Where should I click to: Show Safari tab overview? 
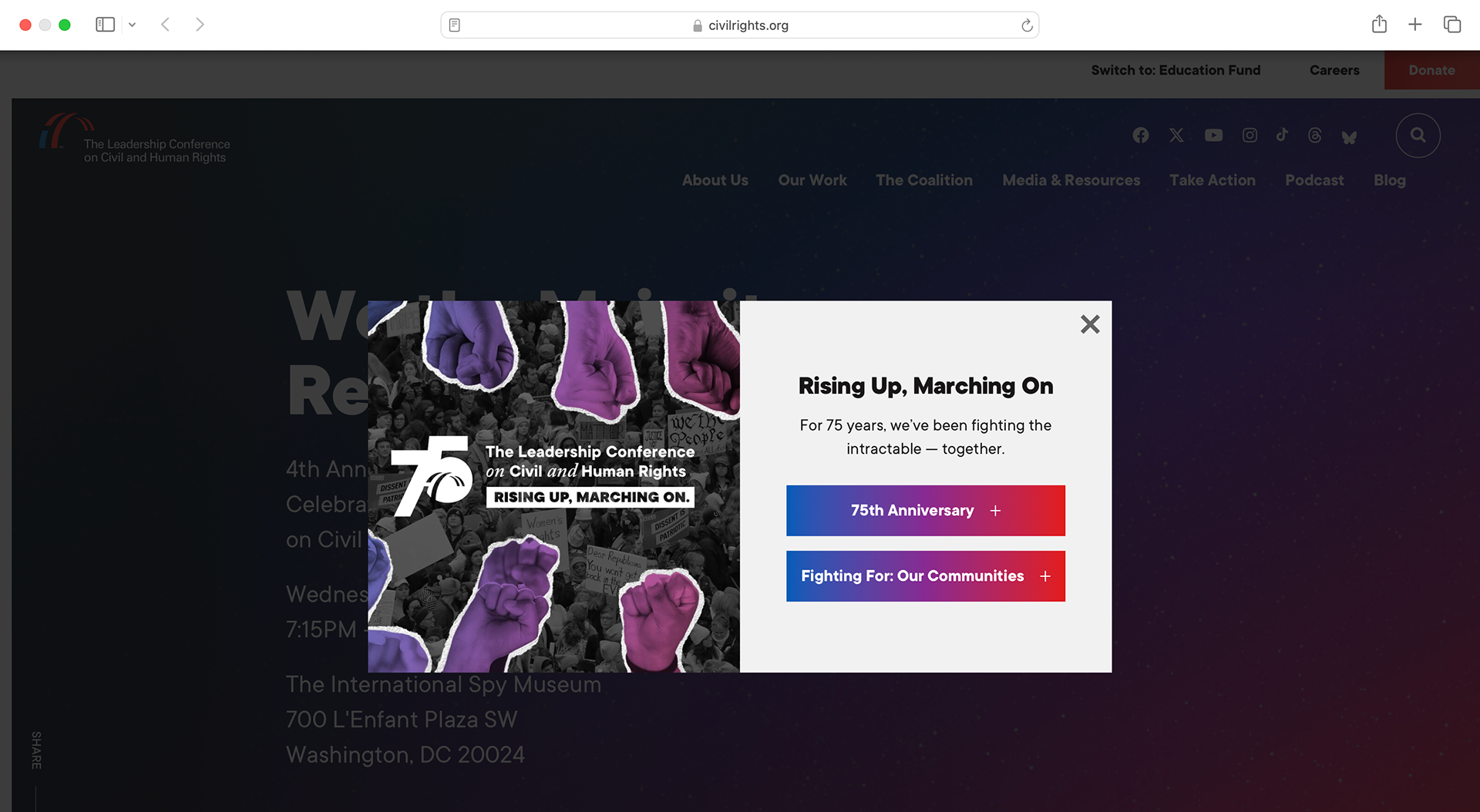tap(1451, 25)
